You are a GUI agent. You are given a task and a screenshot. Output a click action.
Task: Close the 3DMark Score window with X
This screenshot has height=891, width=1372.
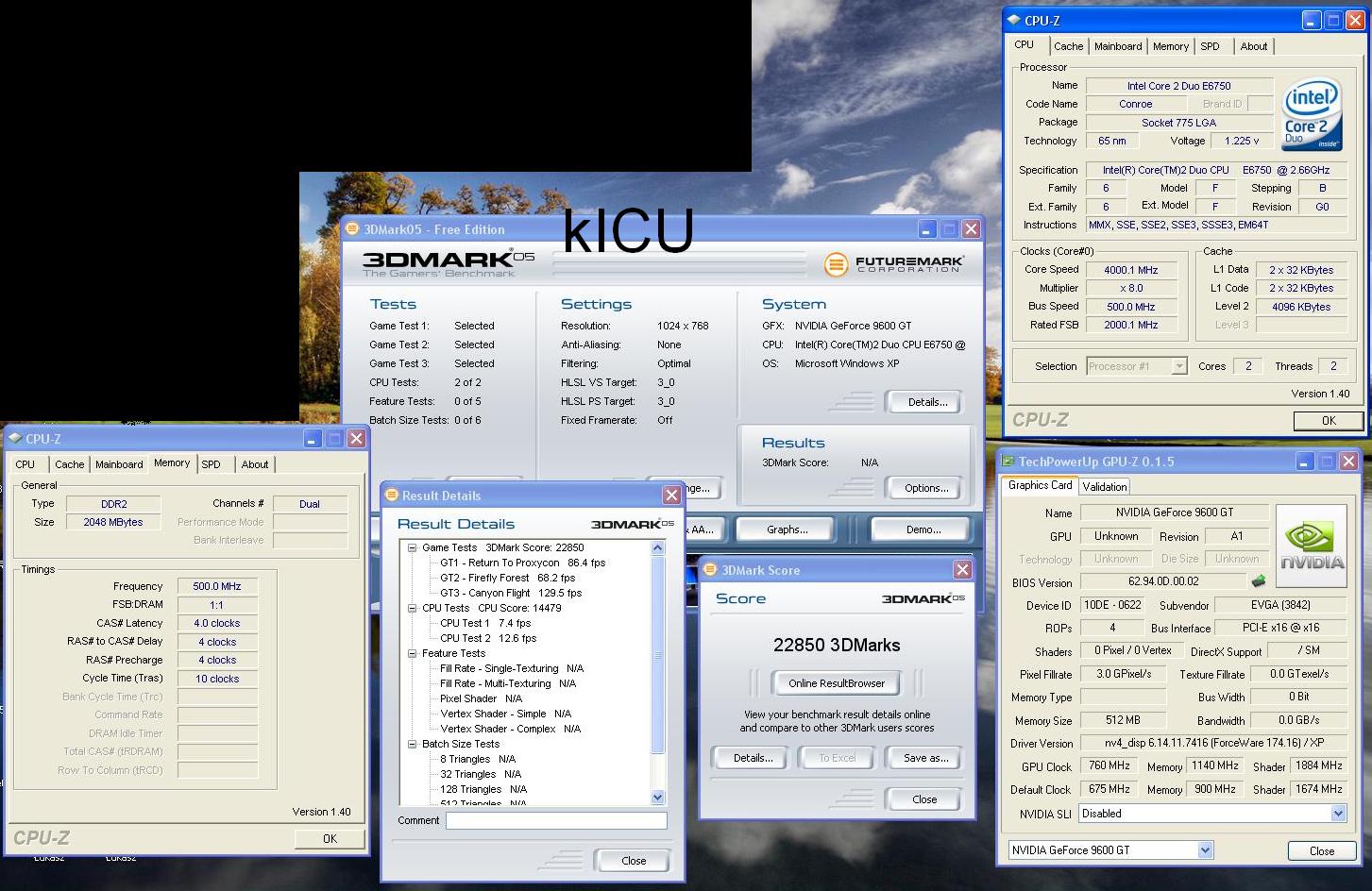[962, 569]
